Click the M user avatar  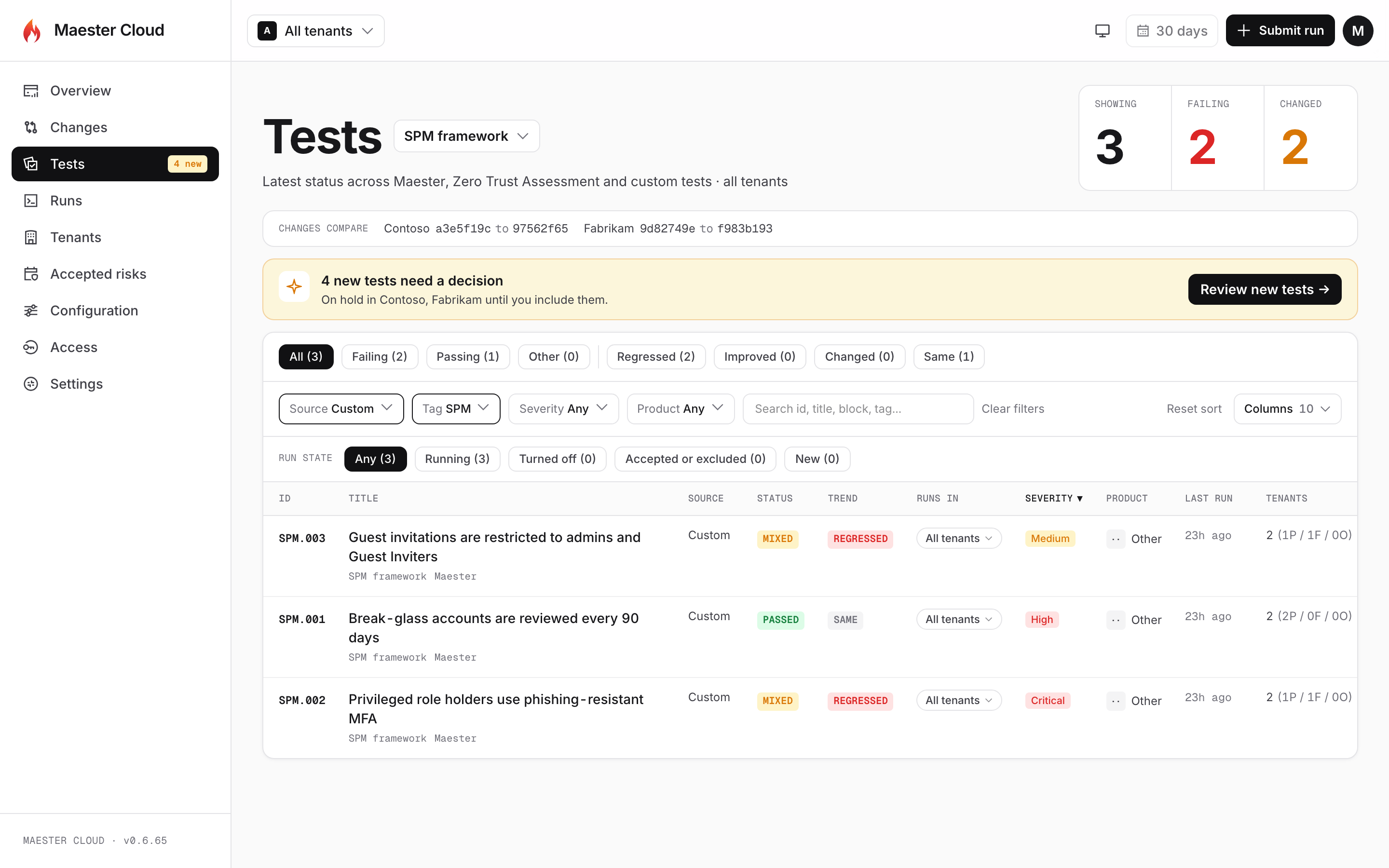coord(1358,31)
